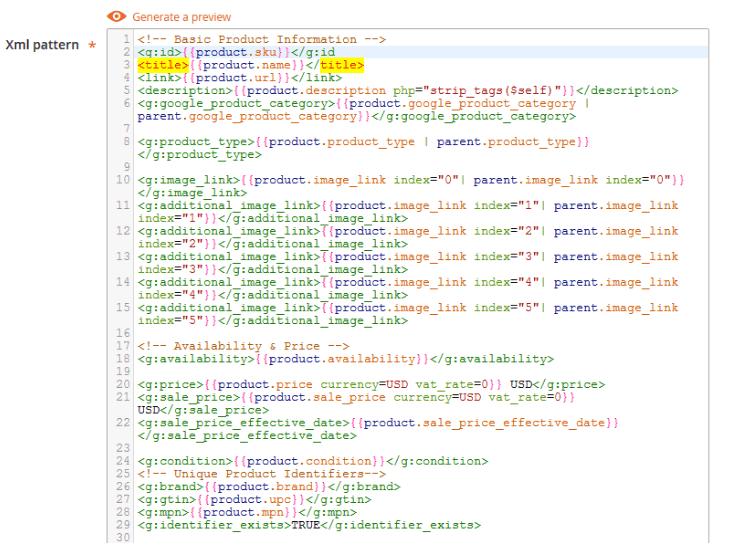
Task: Click additional_image_link line with index="5"
Action: click(x=408, y=308)
